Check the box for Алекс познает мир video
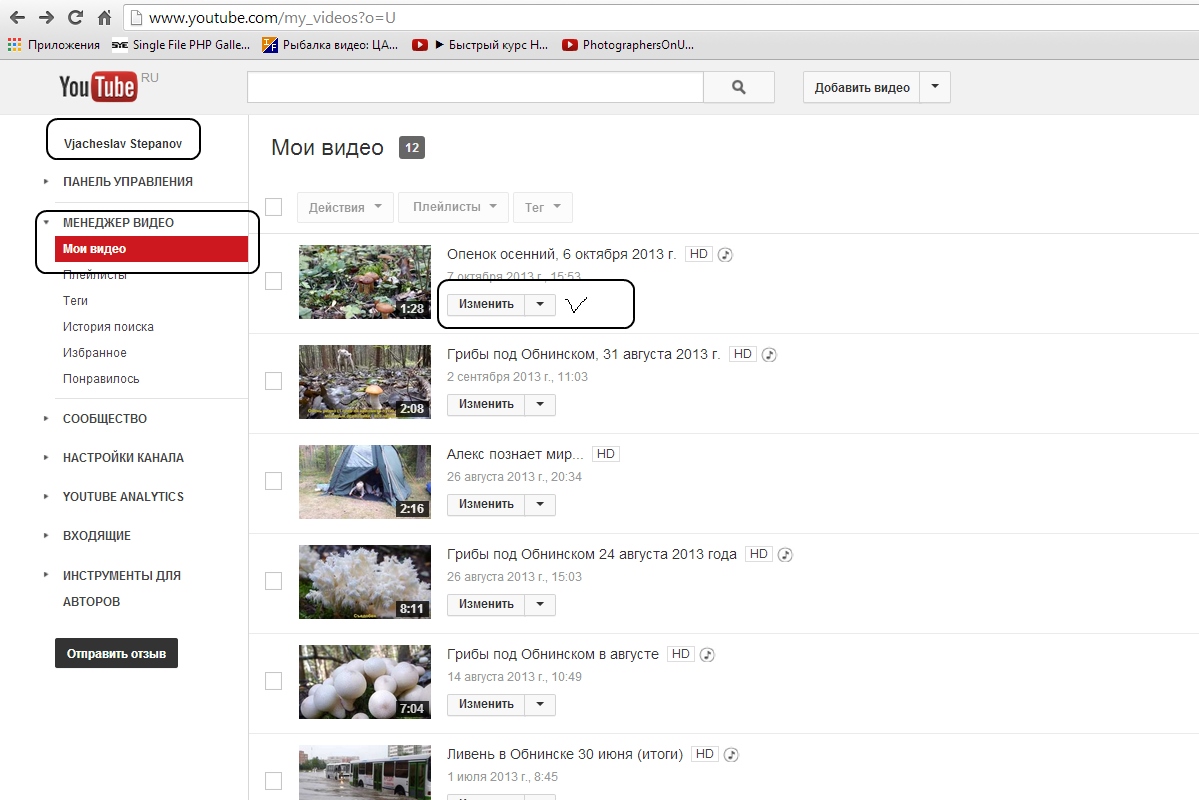This screenshot has height=800, width=1199. (273, 481)
